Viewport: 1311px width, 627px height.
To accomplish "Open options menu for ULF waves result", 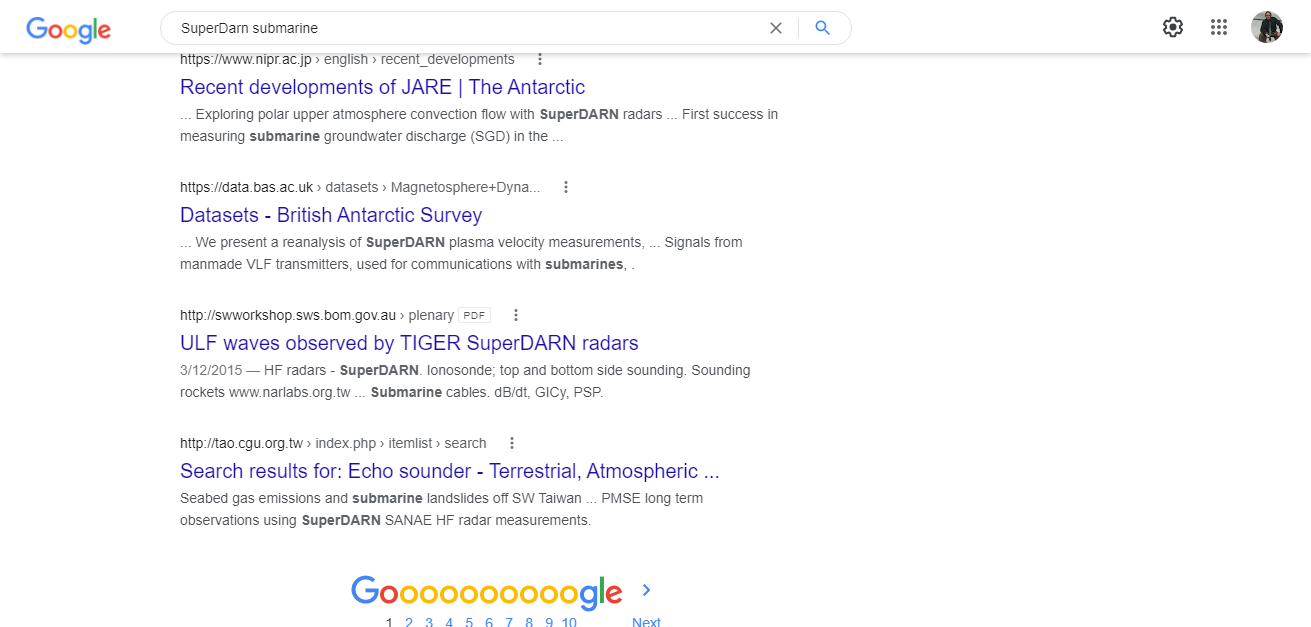I will [516, 315].
